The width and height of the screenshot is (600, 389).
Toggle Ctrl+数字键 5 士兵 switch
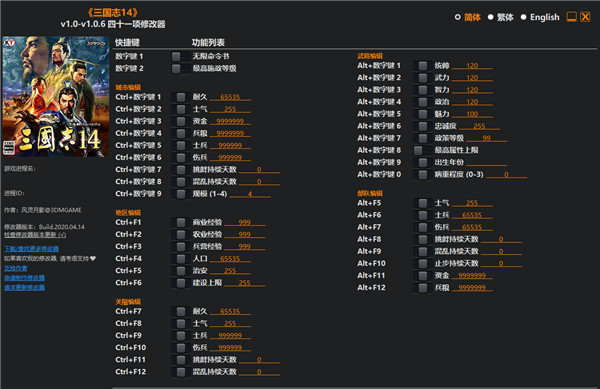(x=181, y=146)
